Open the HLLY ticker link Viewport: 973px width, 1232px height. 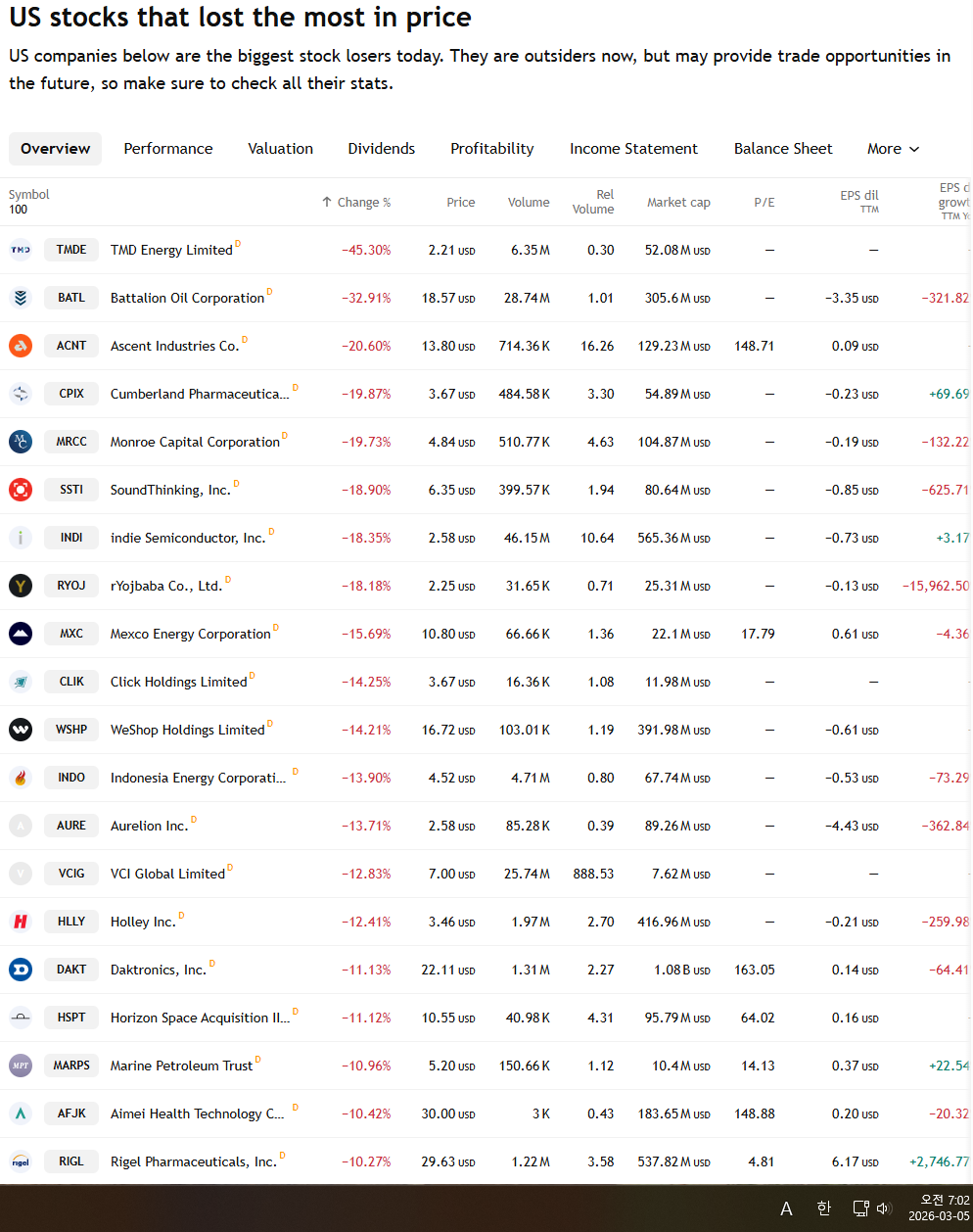click(71, 922)
